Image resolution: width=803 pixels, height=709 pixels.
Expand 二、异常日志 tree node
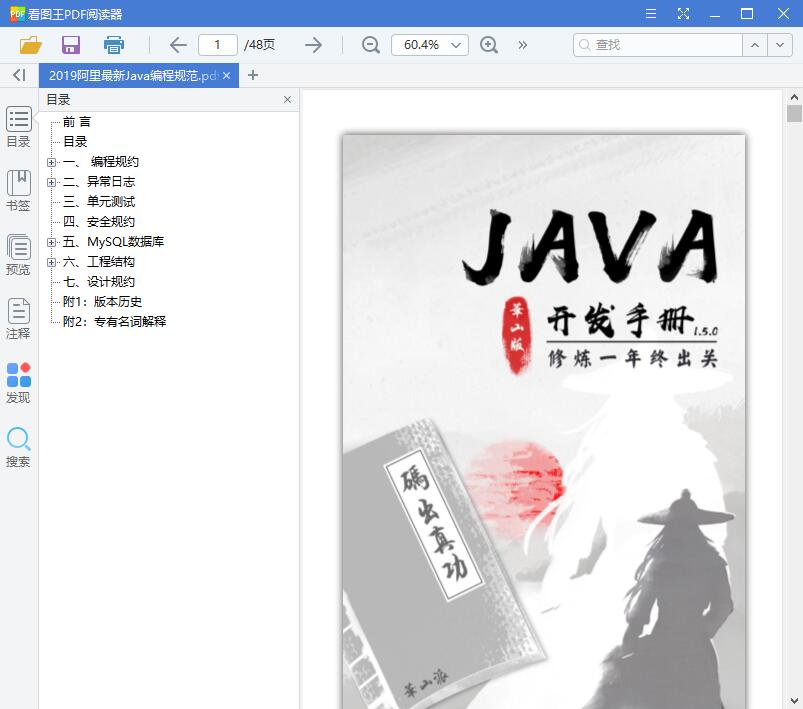click(51, 182)
